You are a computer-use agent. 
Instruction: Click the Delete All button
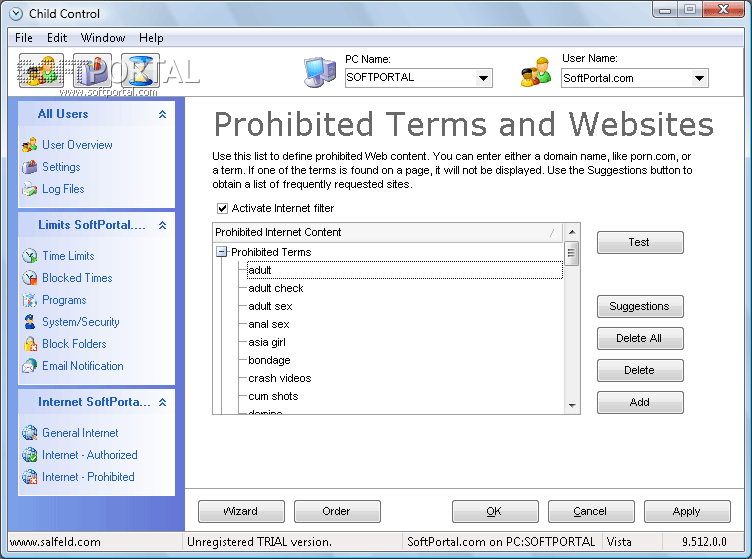[640, 338]
